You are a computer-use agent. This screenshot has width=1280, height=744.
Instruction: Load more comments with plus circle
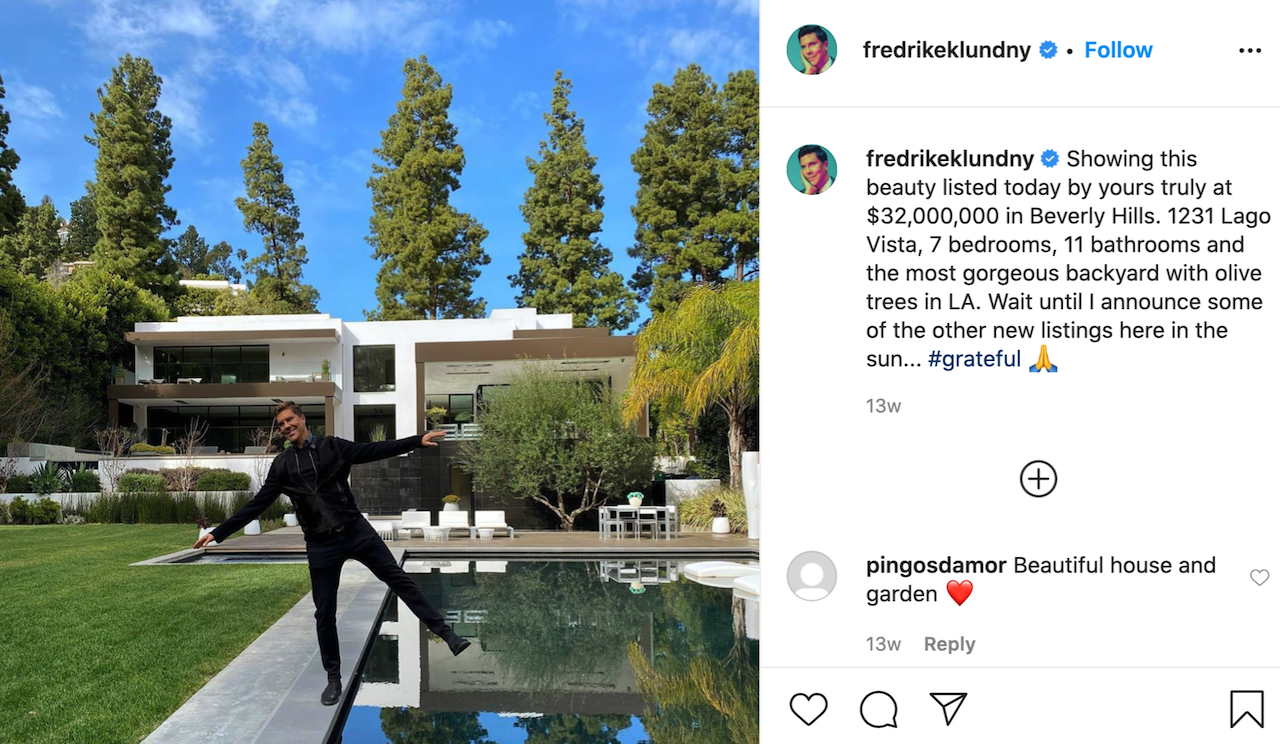tap(1038, 479)
